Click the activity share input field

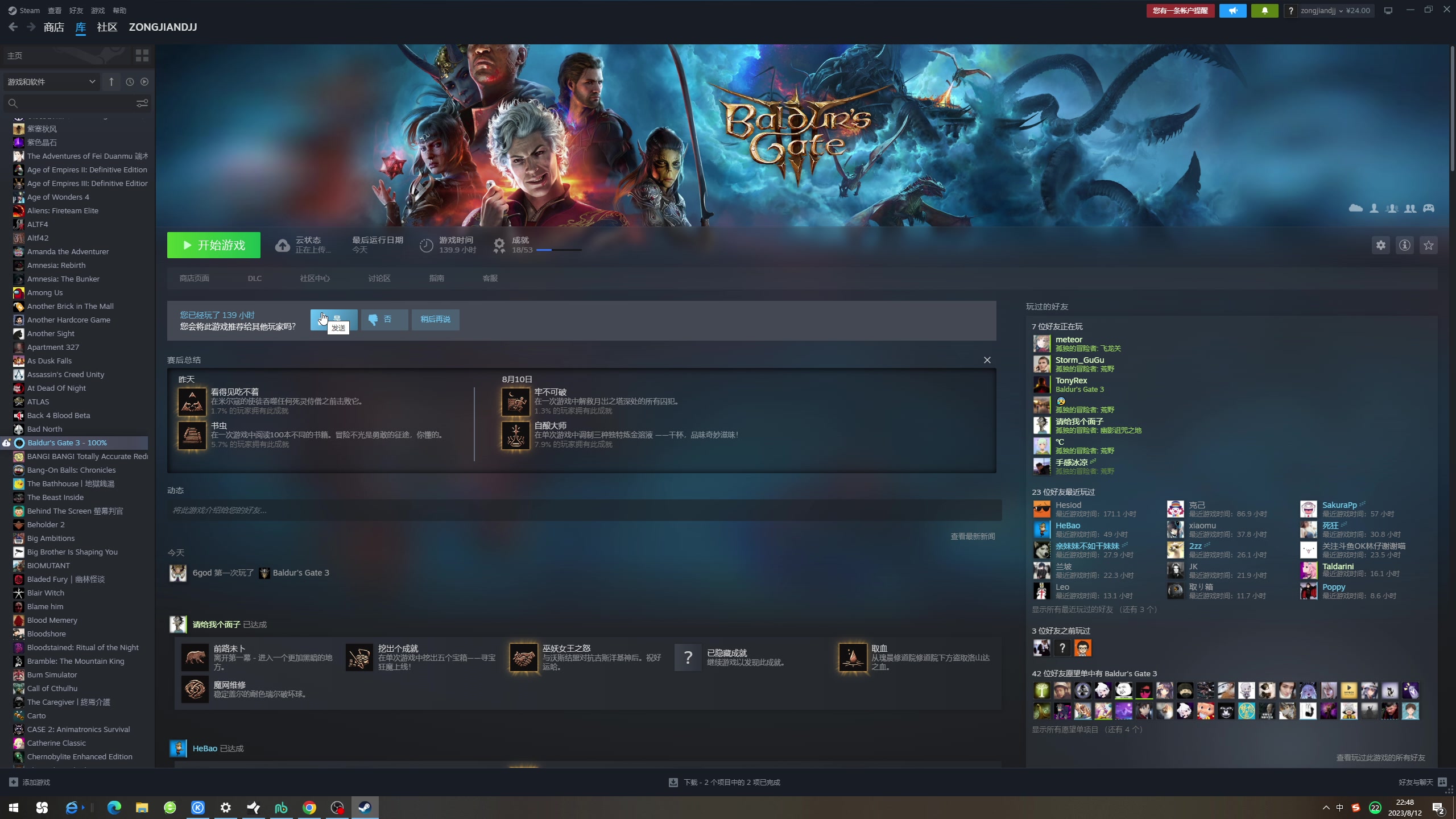point(584,510)
